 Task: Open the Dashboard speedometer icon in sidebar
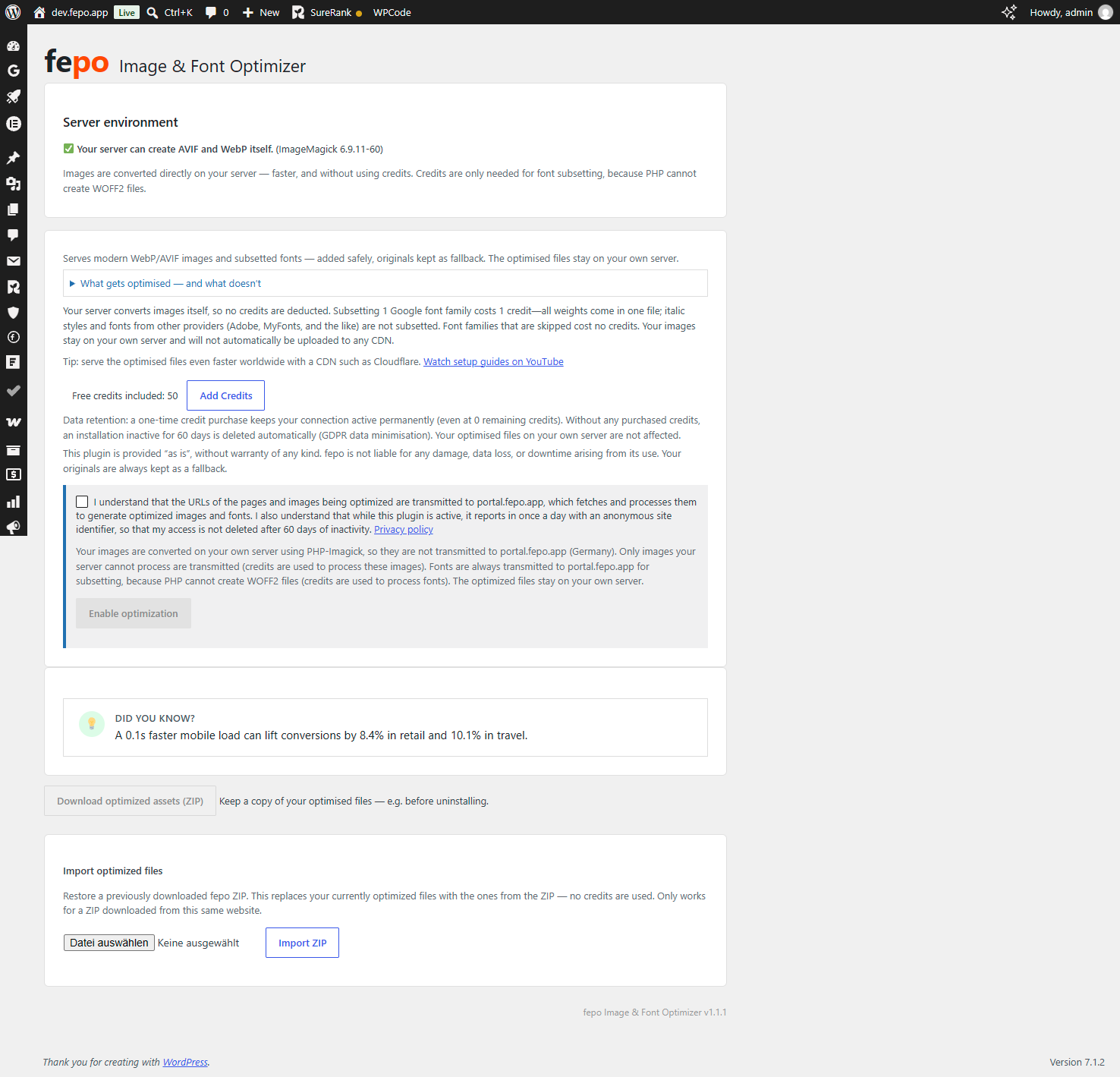(x=13, y=46)
